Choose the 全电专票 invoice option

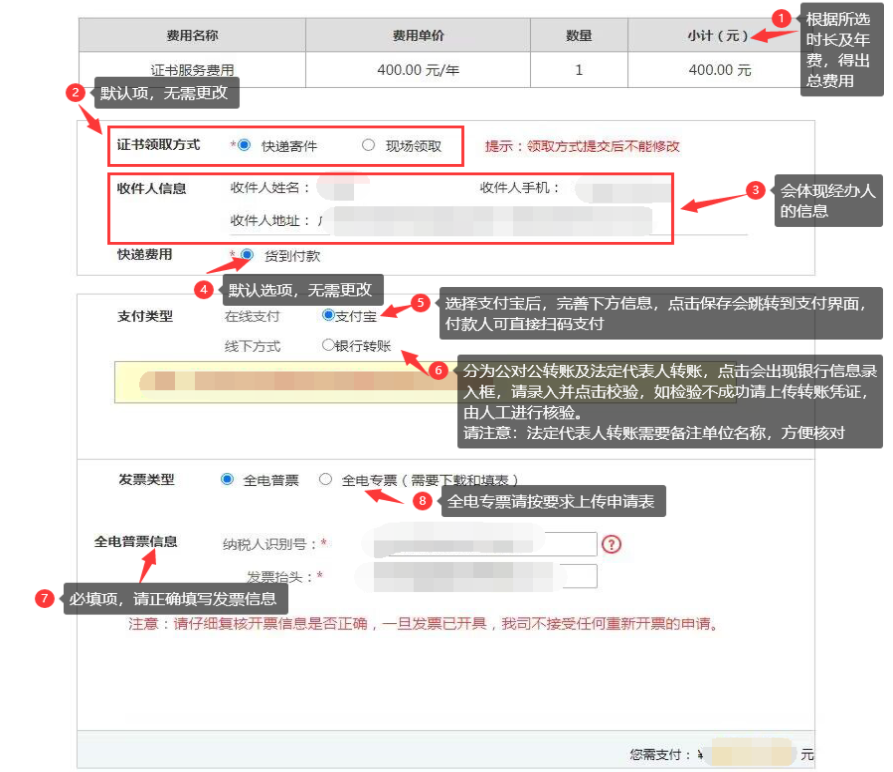(x=324, y=478)
